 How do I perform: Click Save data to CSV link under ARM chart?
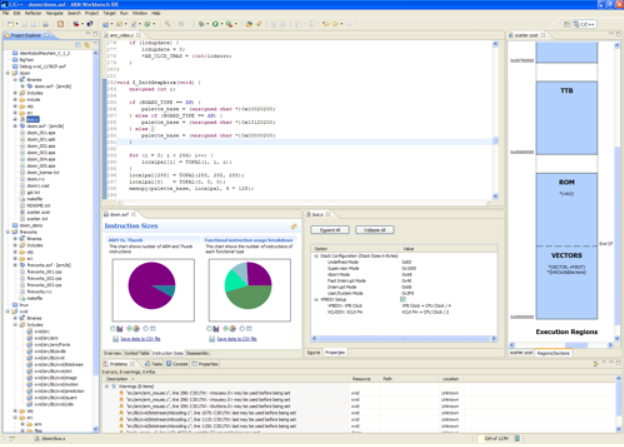point(140,339)
